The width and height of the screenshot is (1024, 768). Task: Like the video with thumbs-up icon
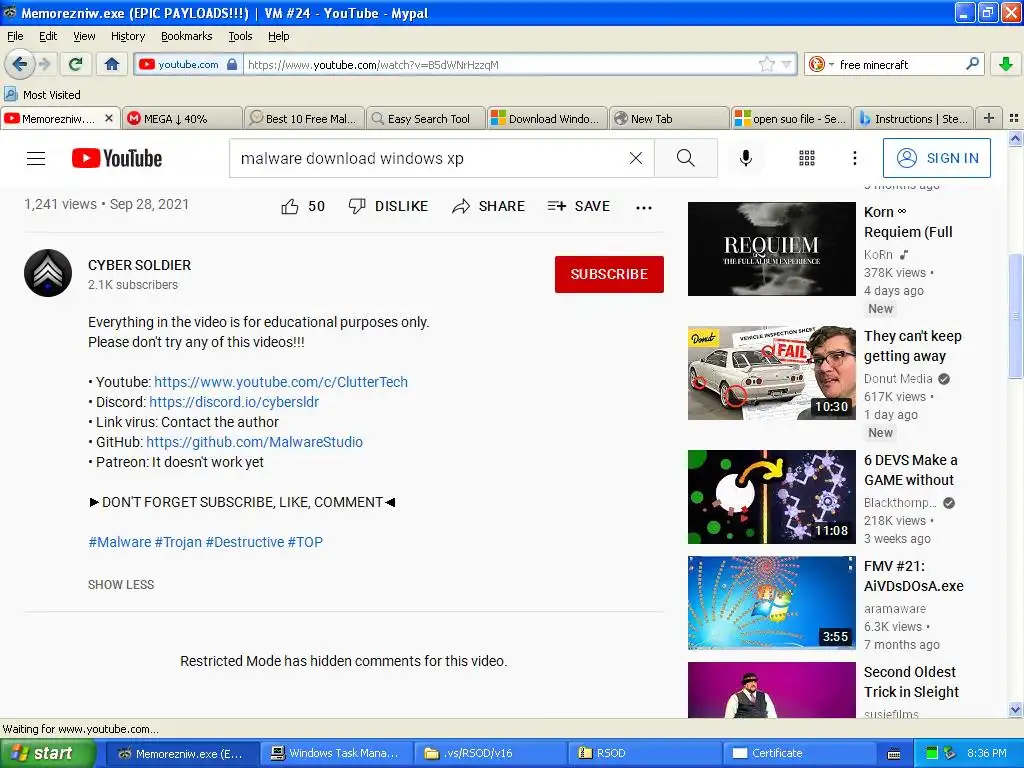coord(290,206)
